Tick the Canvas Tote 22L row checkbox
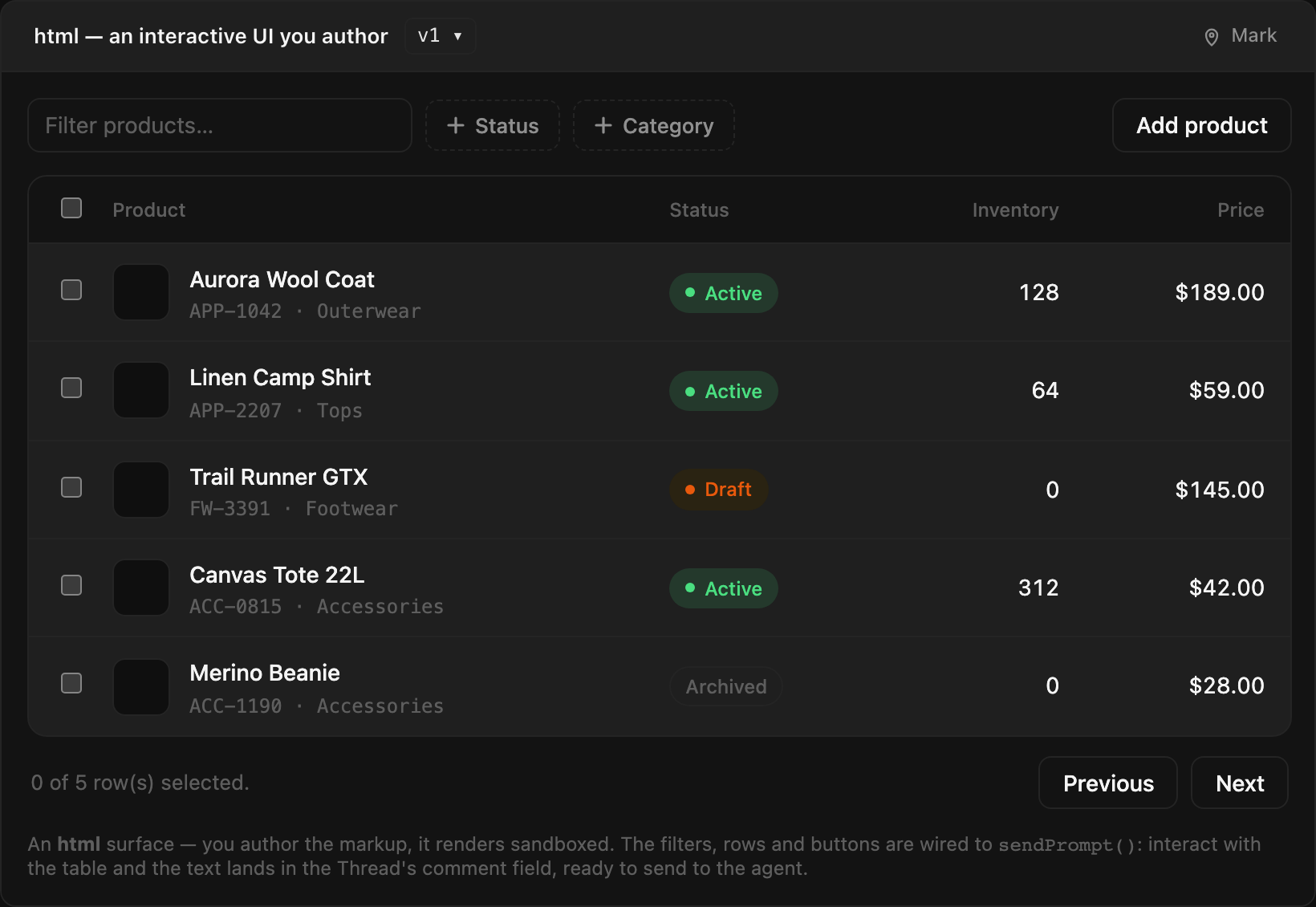1316x907 pixels. coord(71,585)
